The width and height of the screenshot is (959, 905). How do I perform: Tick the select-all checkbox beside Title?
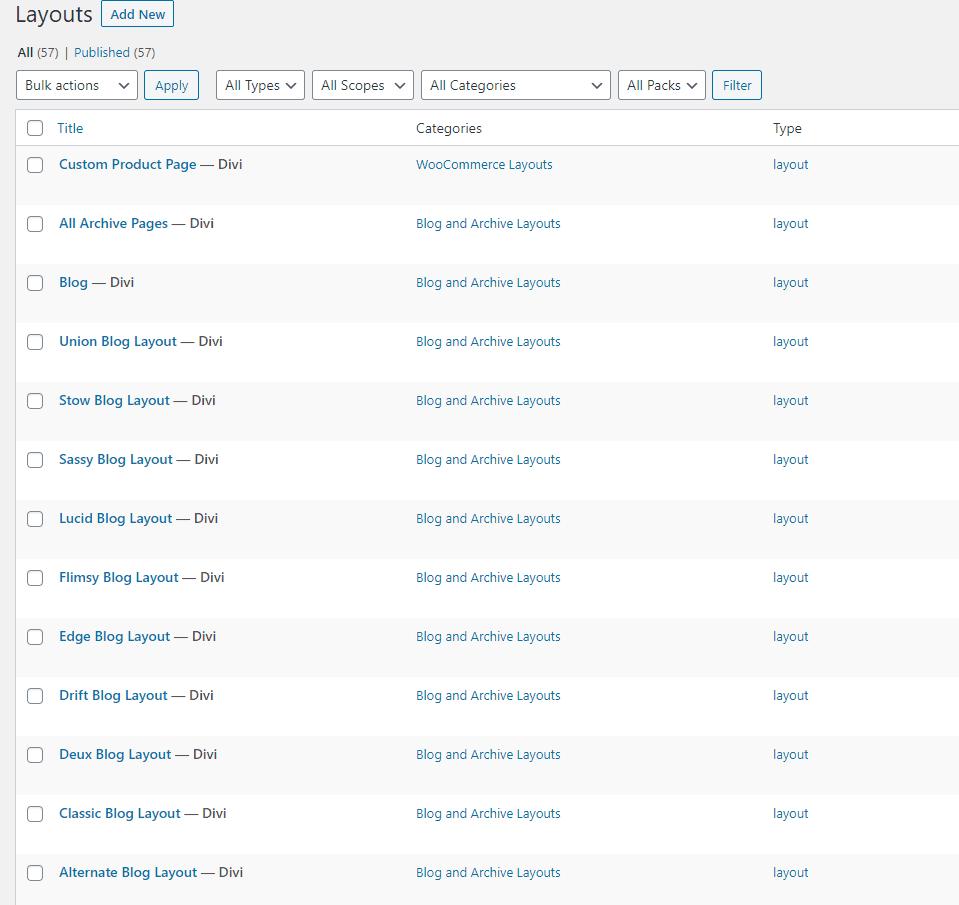pyautogui.click(x=35, y=128)
